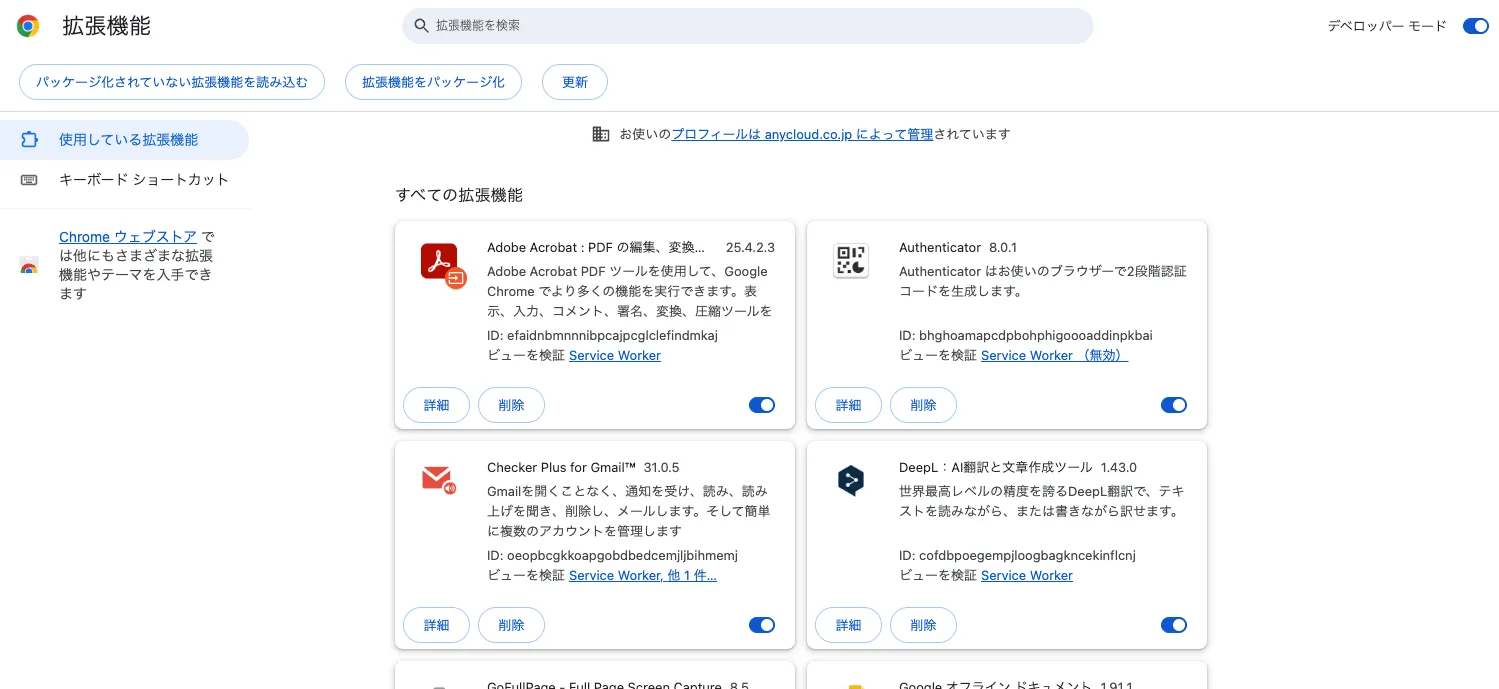Open 詳細 for DeepL
The height and width of the screenshot is (689, 1499).
[x=849, y=625]
